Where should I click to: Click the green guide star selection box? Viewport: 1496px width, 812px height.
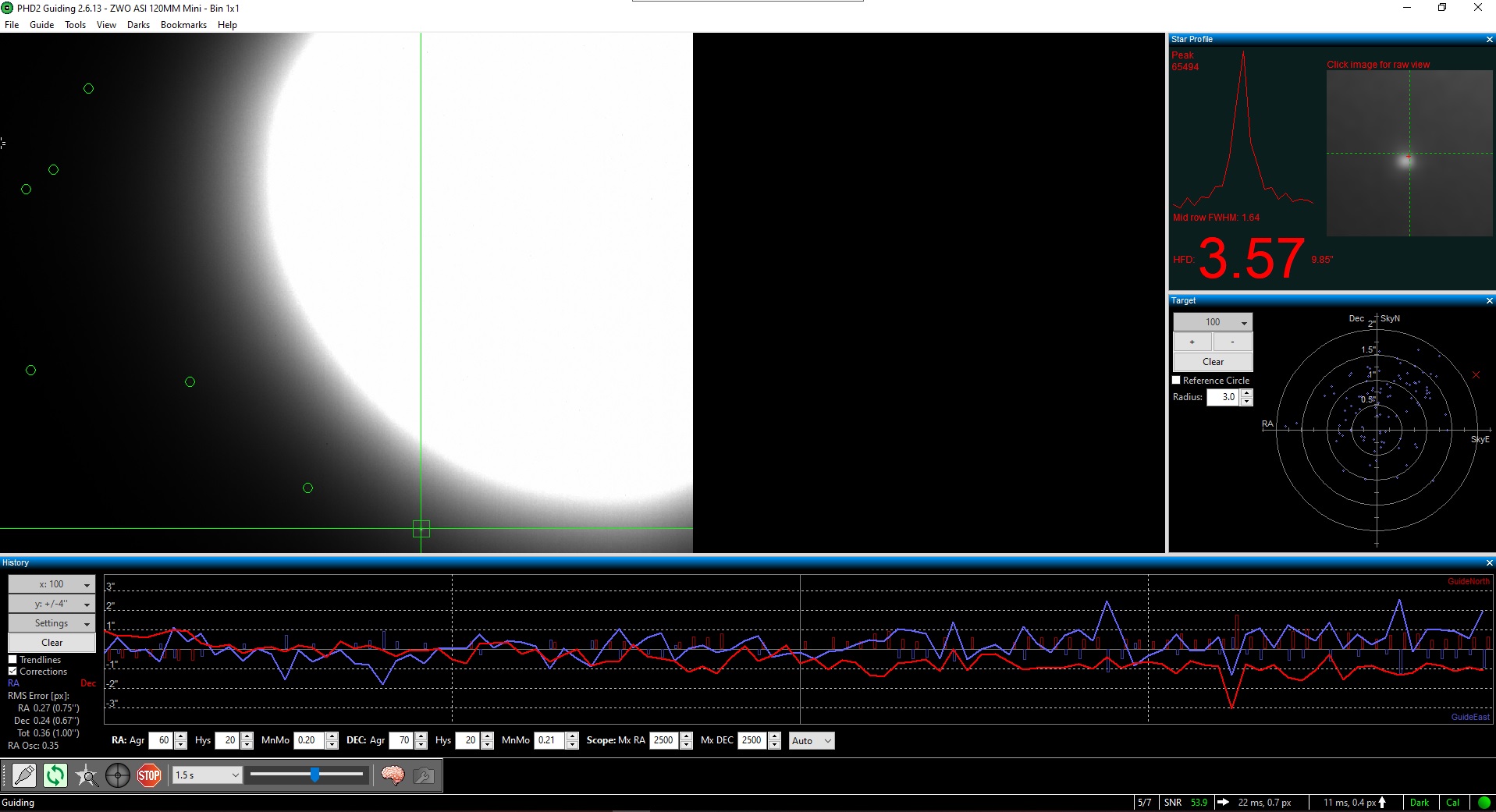[421, 529]
